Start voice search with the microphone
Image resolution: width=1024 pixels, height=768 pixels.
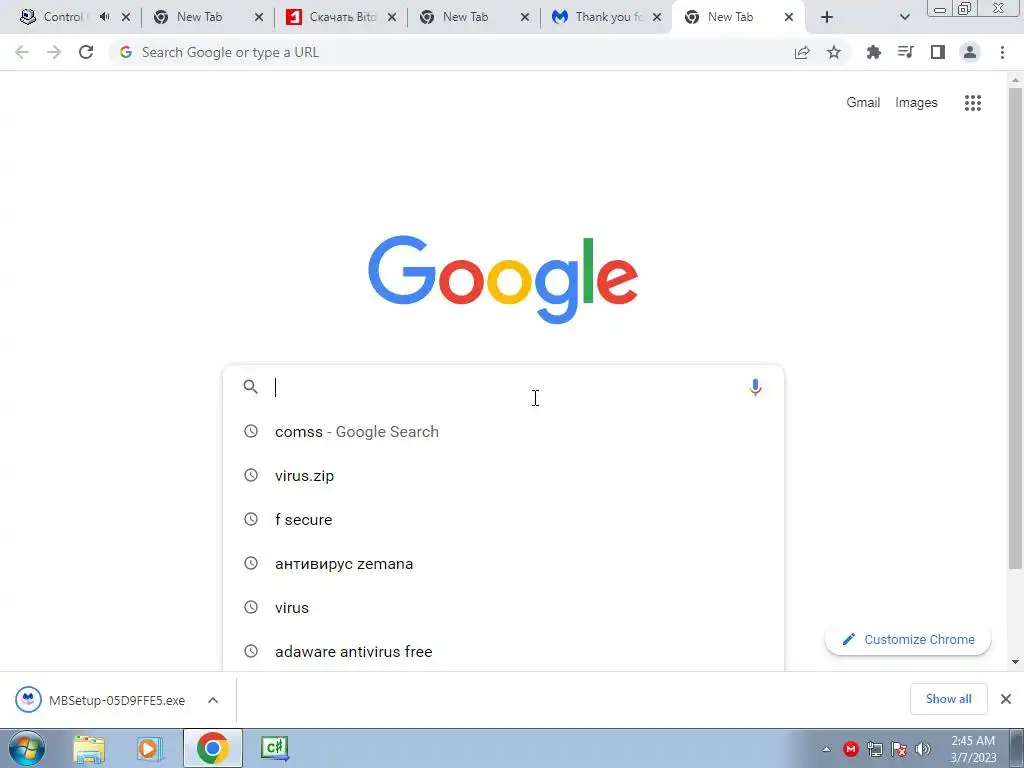(x=755, y=387)
